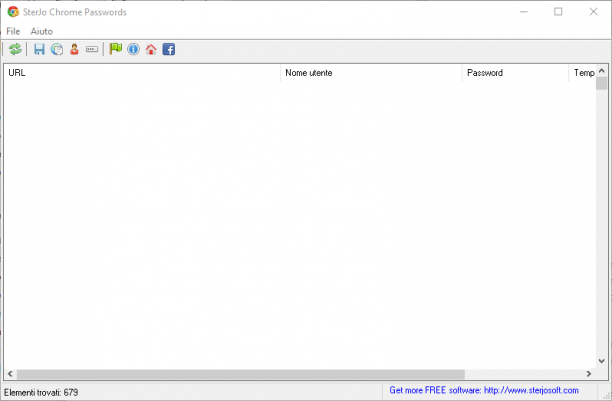Click the horizontal scrollbar left arrow
This screenshot has width=612, height=401.
pyautogui.click(x=10, y=374)
